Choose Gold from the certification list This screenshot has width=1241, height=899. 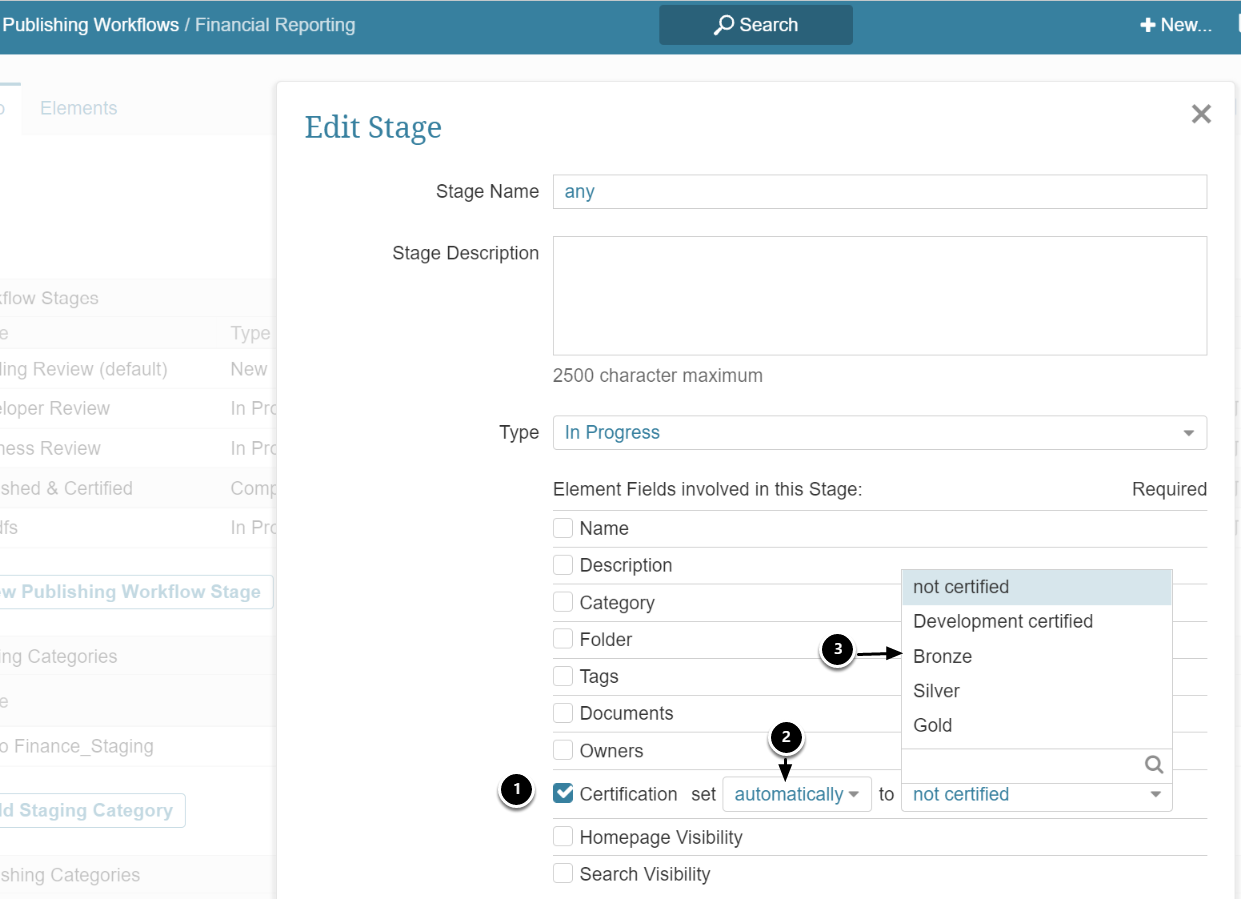[x=932, y=726]
